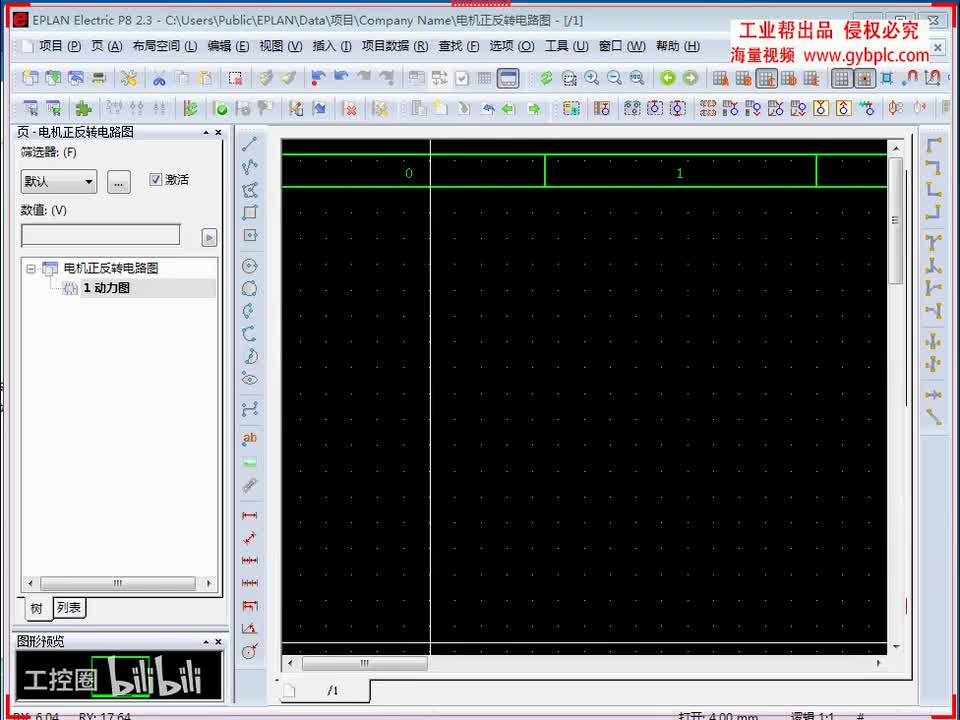This screenshot has height=720, width=960.
Task: Close the 页 navigator panel
Action: click(x=219, y=132)
